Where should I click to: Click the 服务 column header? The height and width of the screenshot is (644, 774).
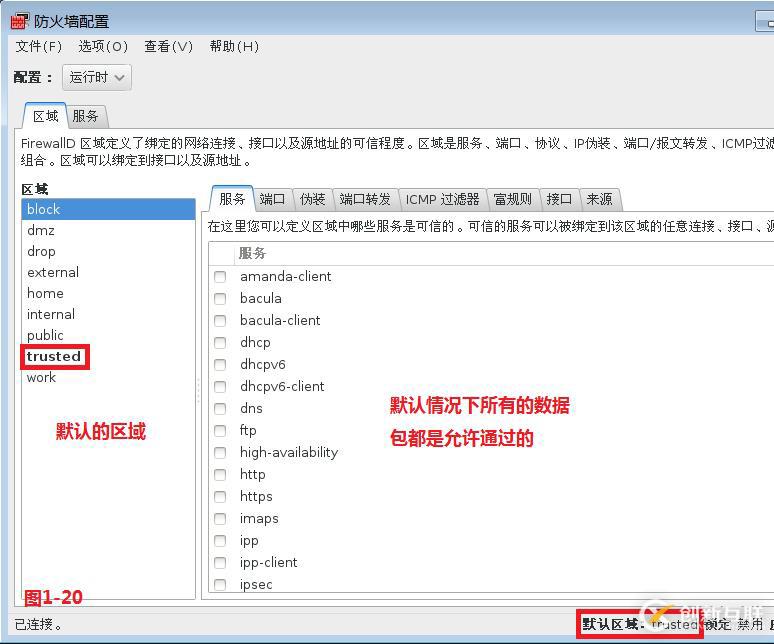pyautogui.click(x=503, y=254)
